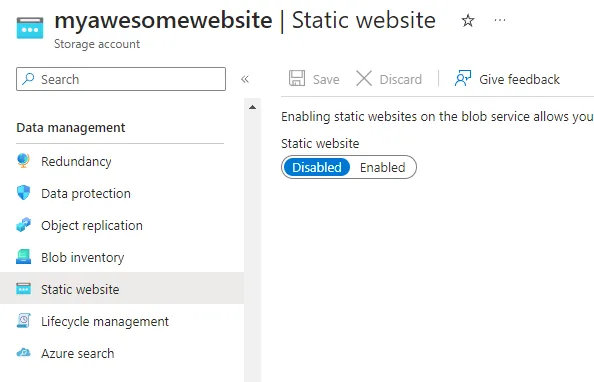Click the Give feedback link text
The height and width of the screenshot is (382, 594).
pos(519,79)
